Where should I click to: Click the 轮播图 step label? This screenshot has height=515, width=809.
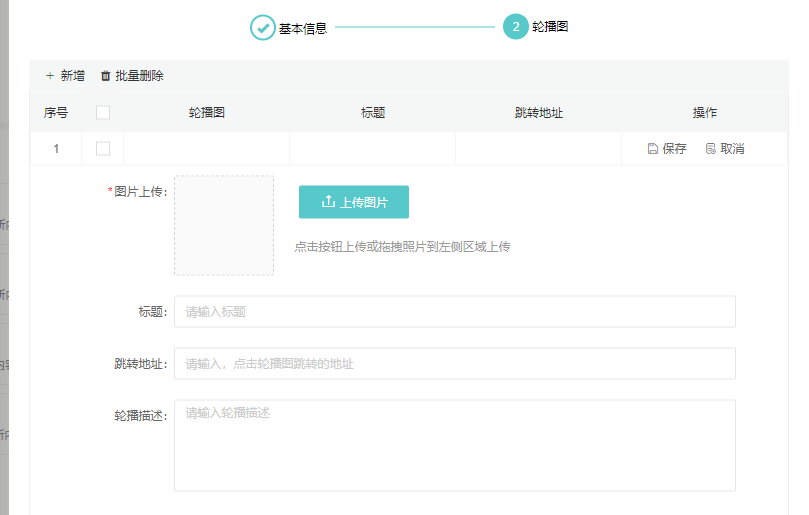coord(550,27)
